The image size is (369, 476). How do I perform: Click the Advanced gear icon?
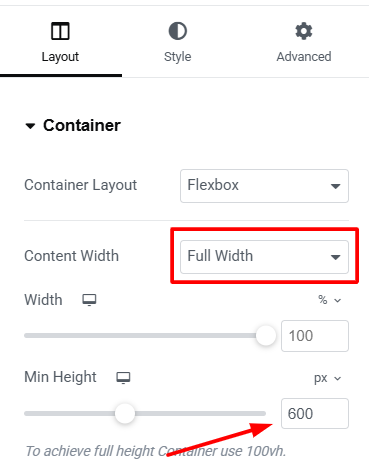[304, 31]
